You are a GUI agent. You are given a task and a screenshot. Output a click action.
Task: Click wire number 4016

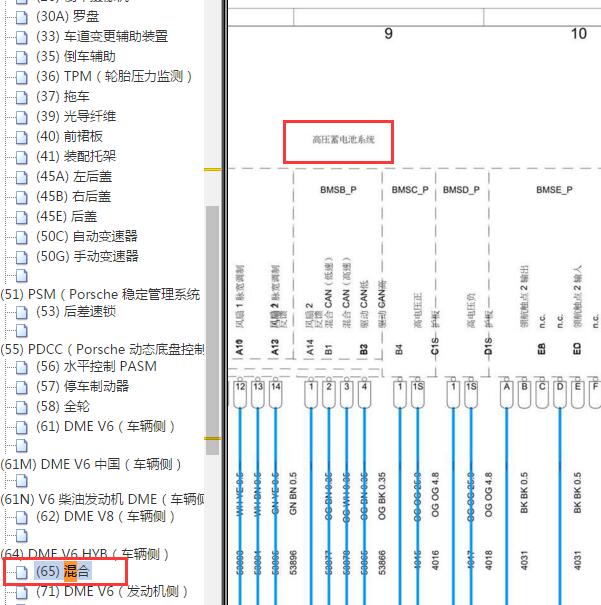coord(435,560)
